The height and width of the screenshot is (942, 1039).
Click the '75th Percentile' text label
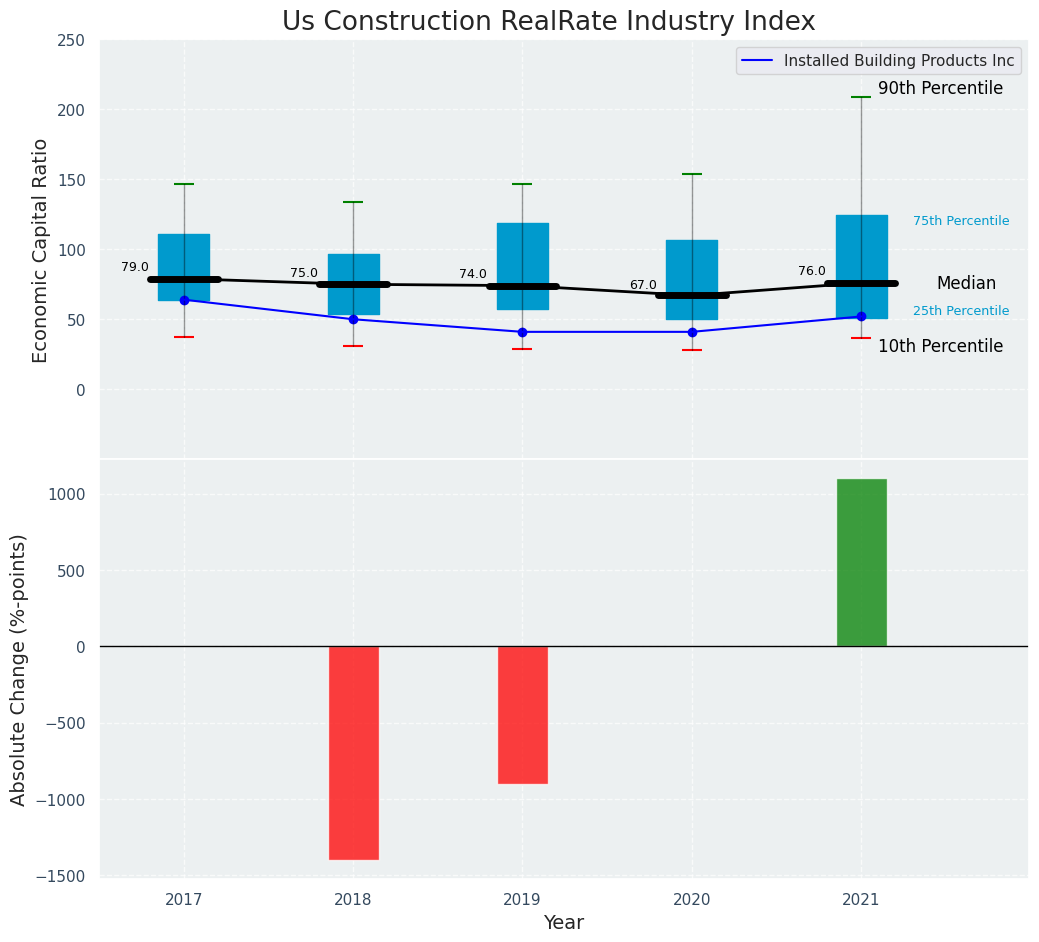click(x=960, y=221)
